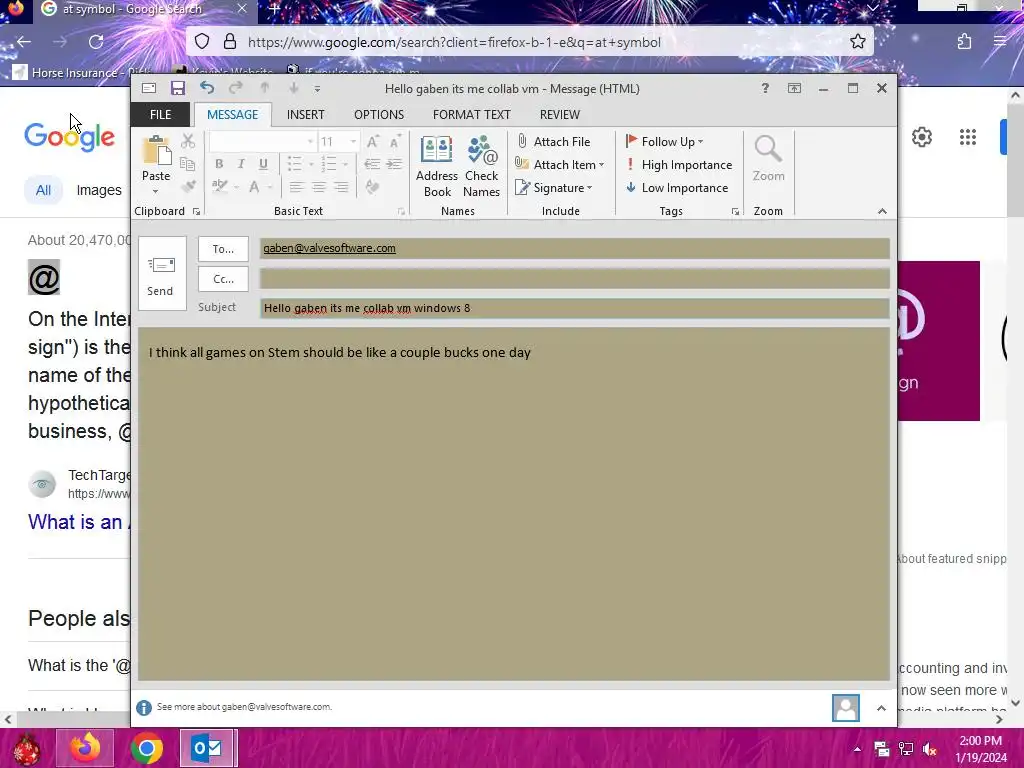The width and height of the screenshot is (1024, 768).
Task: Increase the text indent
Action: 394,164
